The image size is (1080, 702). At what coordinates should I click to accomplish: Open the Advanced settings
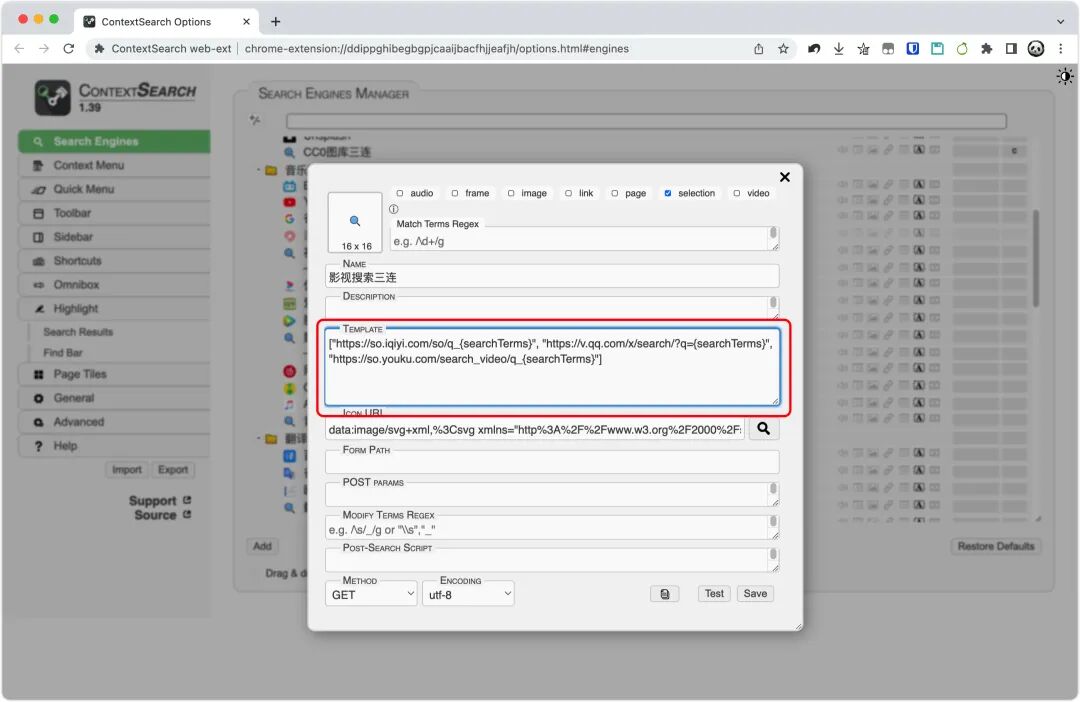click(114, 422)
